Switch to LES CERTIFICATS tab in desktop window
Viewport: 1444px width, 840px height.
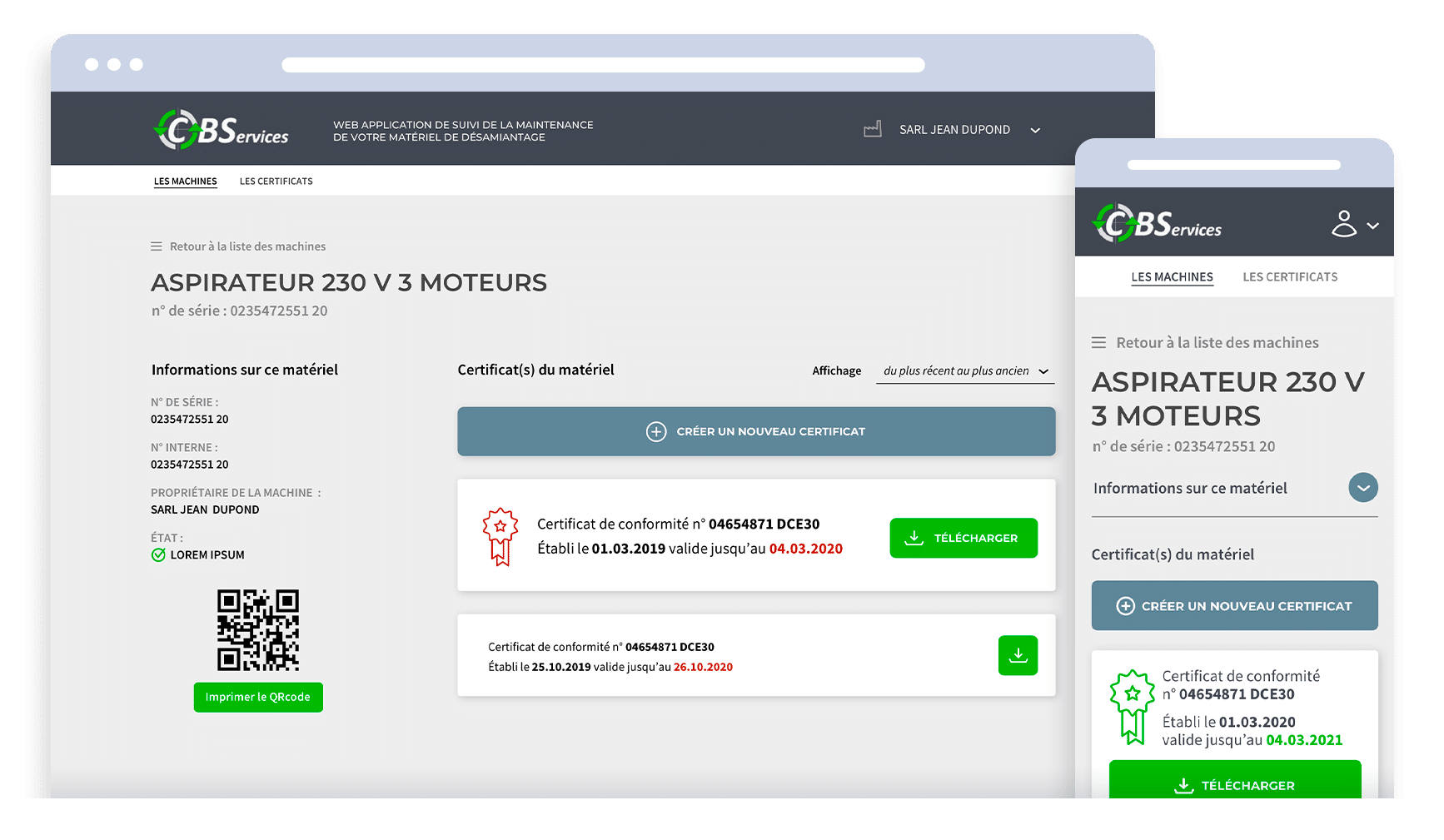[276, 181]
